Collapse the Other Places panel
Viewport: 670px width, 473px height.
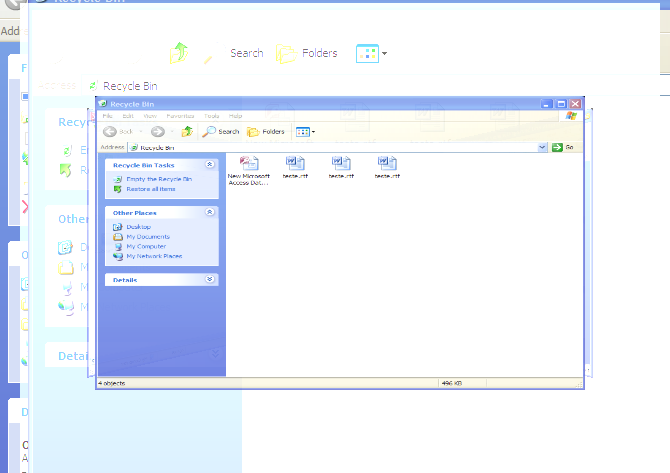click(209, 212)
